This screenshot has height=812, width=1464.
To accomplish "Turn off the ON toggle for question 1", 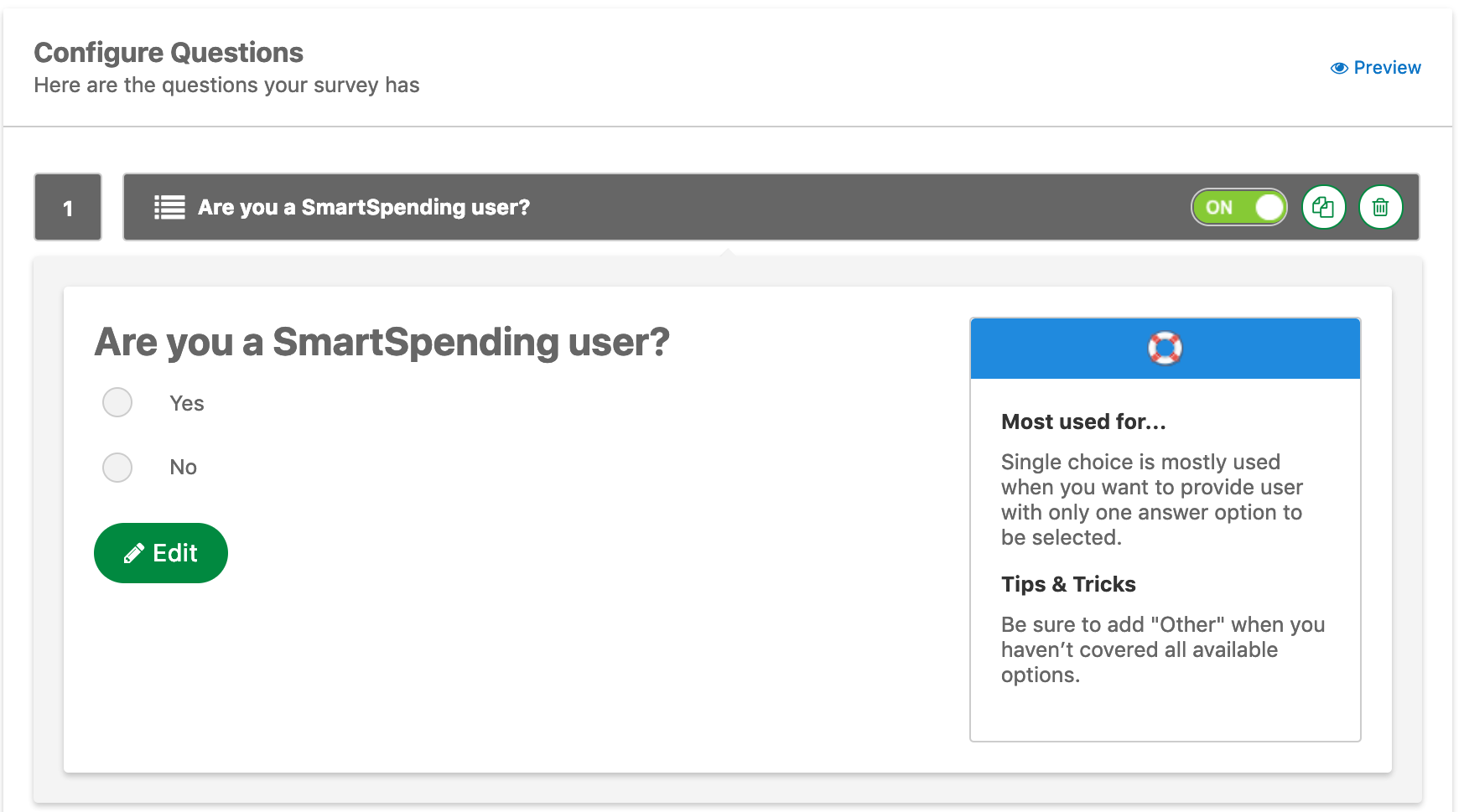I will (x=1239, y=207).
